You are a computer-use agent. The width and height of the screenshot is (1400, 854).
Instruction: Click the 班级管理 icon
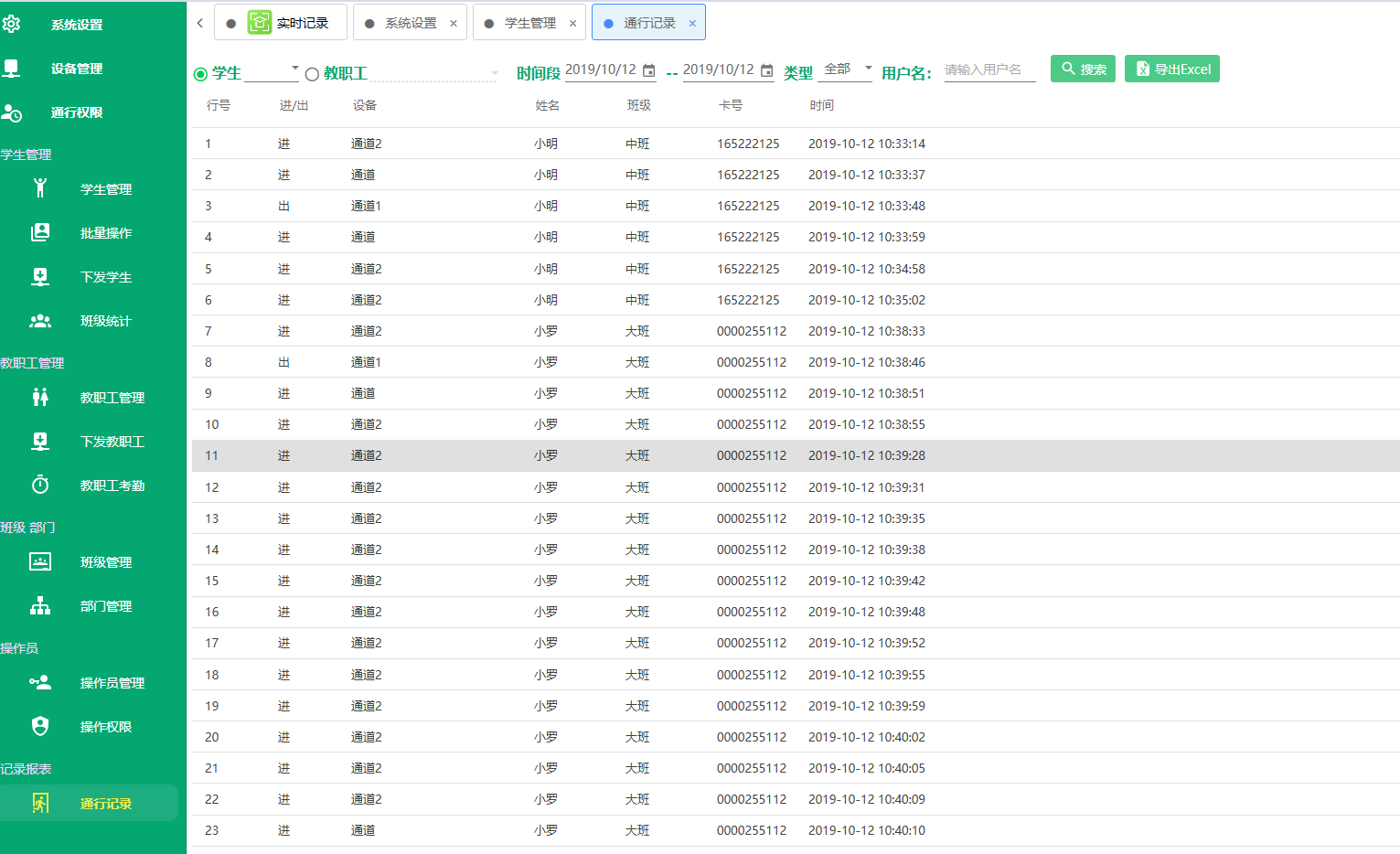click(x=40, y=561)
